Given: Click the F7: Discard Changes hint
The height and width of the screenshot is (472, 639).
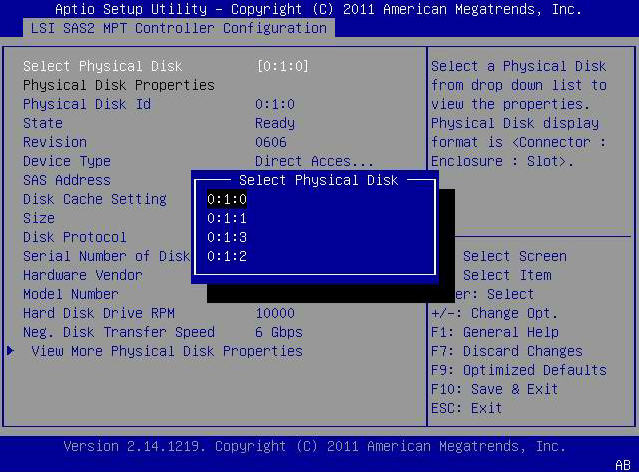Looking at the screenshot, I should (507, 351).
